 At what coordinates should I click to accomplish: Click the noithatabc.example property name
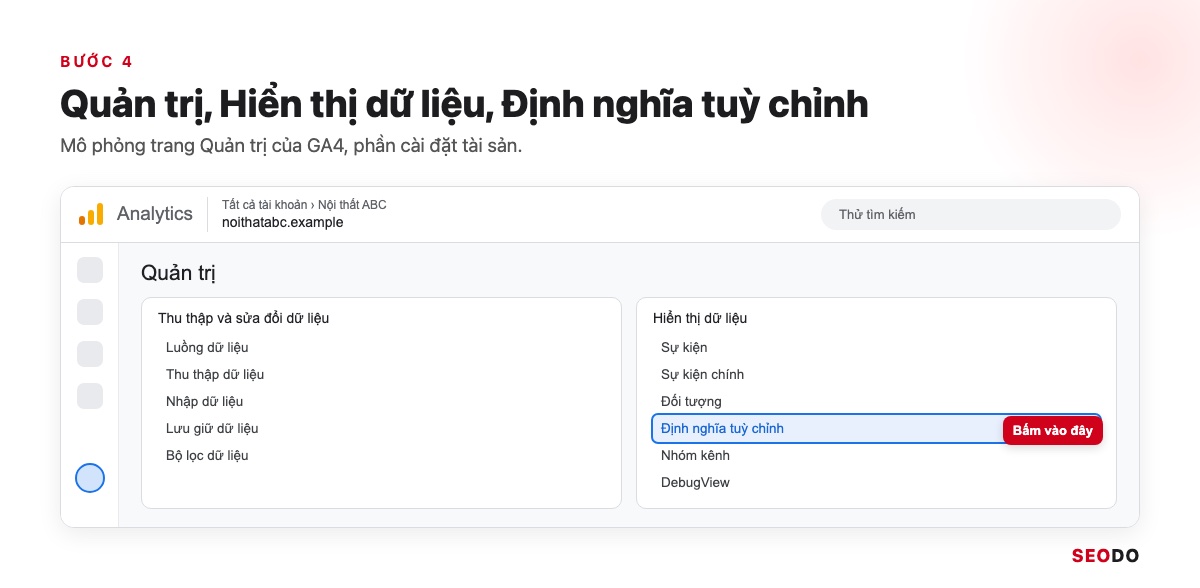(x=282, y=223)
